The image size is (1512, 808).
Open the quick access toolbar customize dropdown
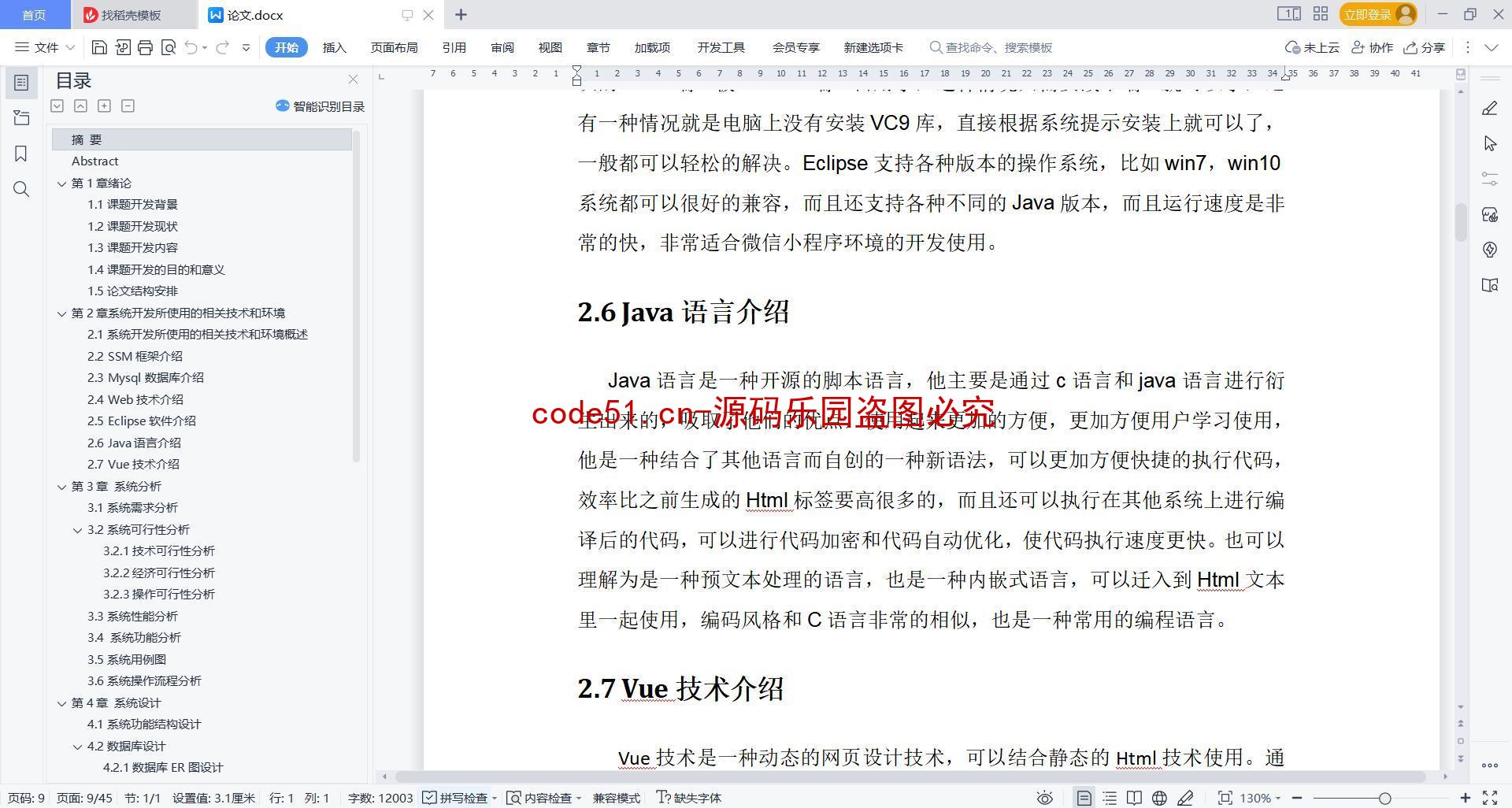(x=246, y=47)
